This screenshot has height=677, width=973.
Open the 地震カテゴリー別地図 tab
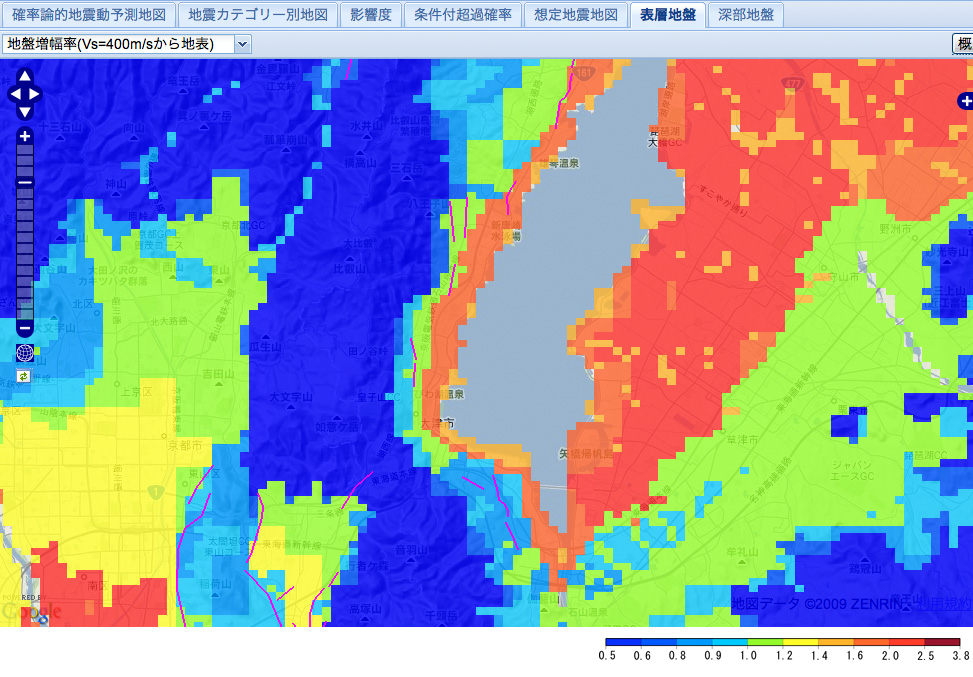pyautogui.click(x=258, y=15)
